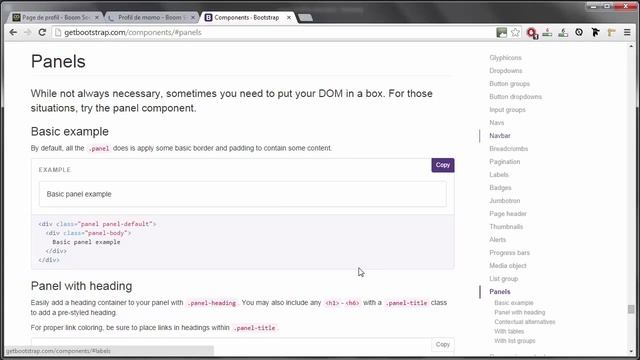Open Media object sidebar link
This screenshot has height=360, width=640.
coord(508,266)
